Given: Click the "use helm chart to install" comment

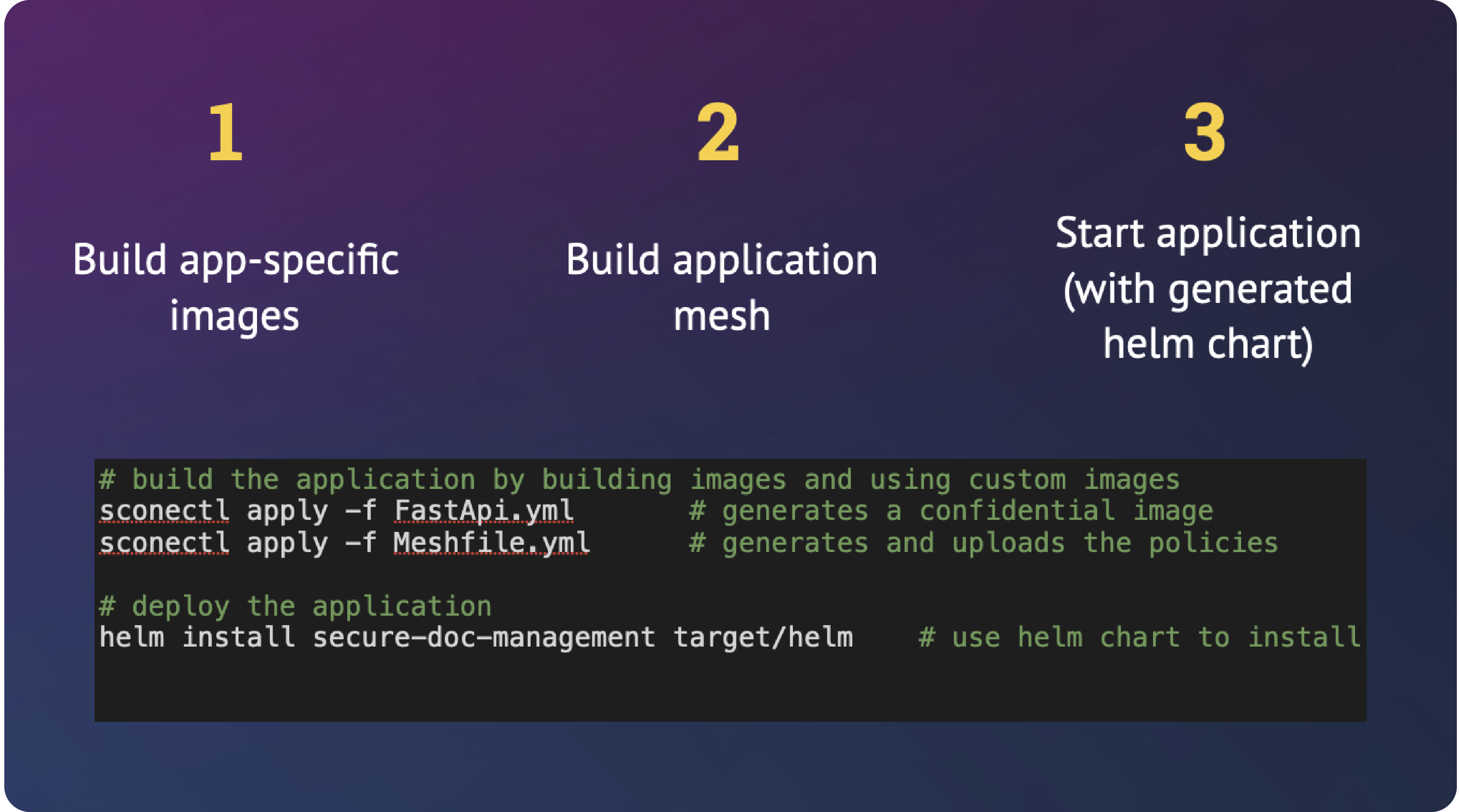Looking at the screenshot, I should click(1139, 637).
